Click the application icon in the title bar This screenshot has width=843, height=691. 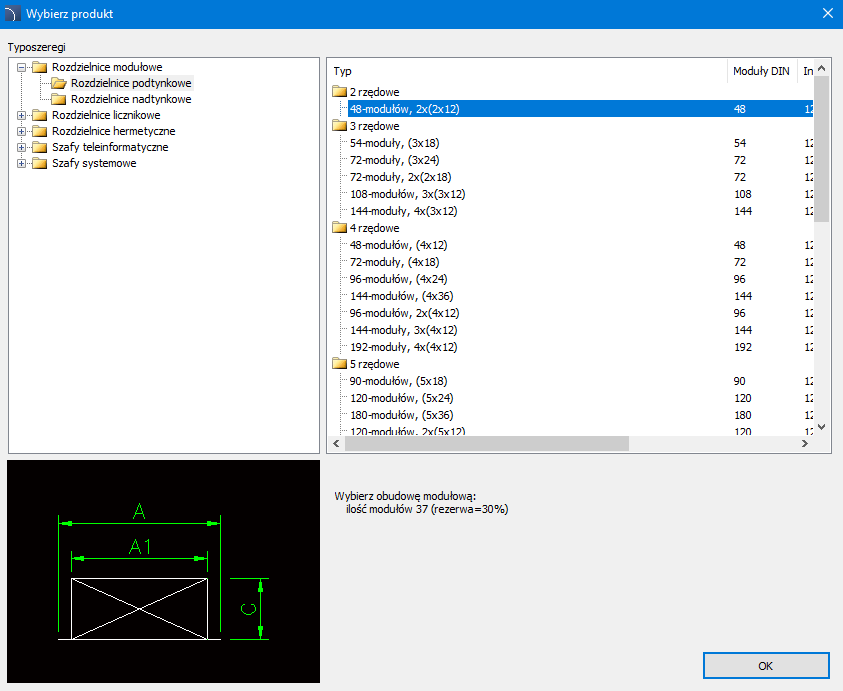coord(12,14)
